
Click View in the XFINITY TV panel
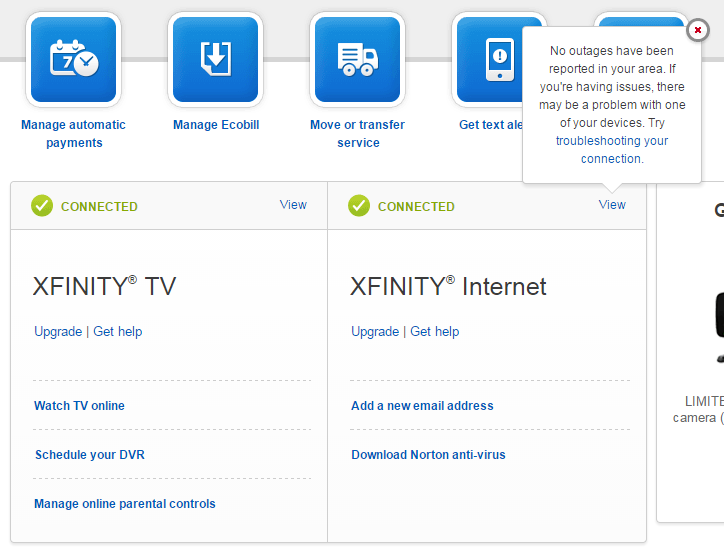click(x=293, y=205)
